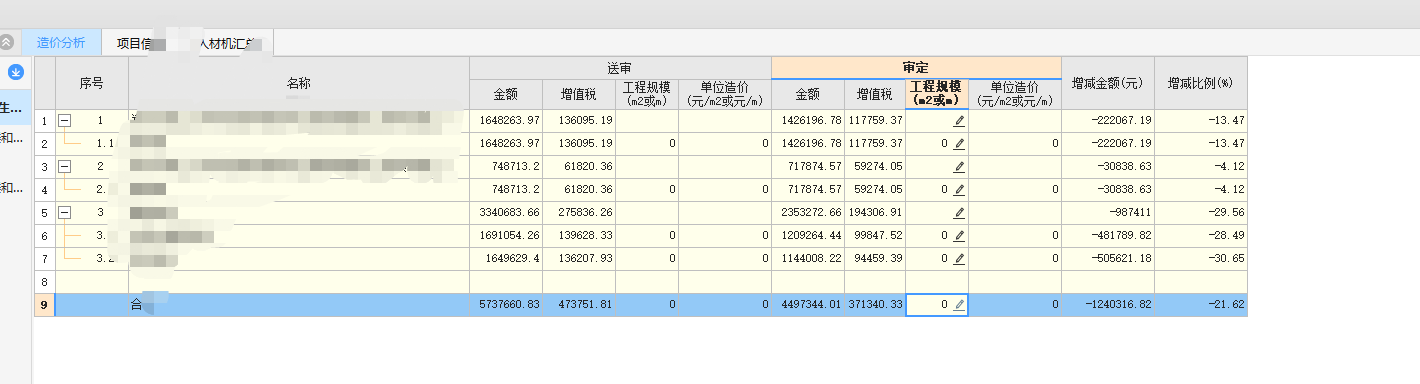Click the 增减金额(元) column header
This screenshot has height=384, width=1420.
tap(1107, 83)
